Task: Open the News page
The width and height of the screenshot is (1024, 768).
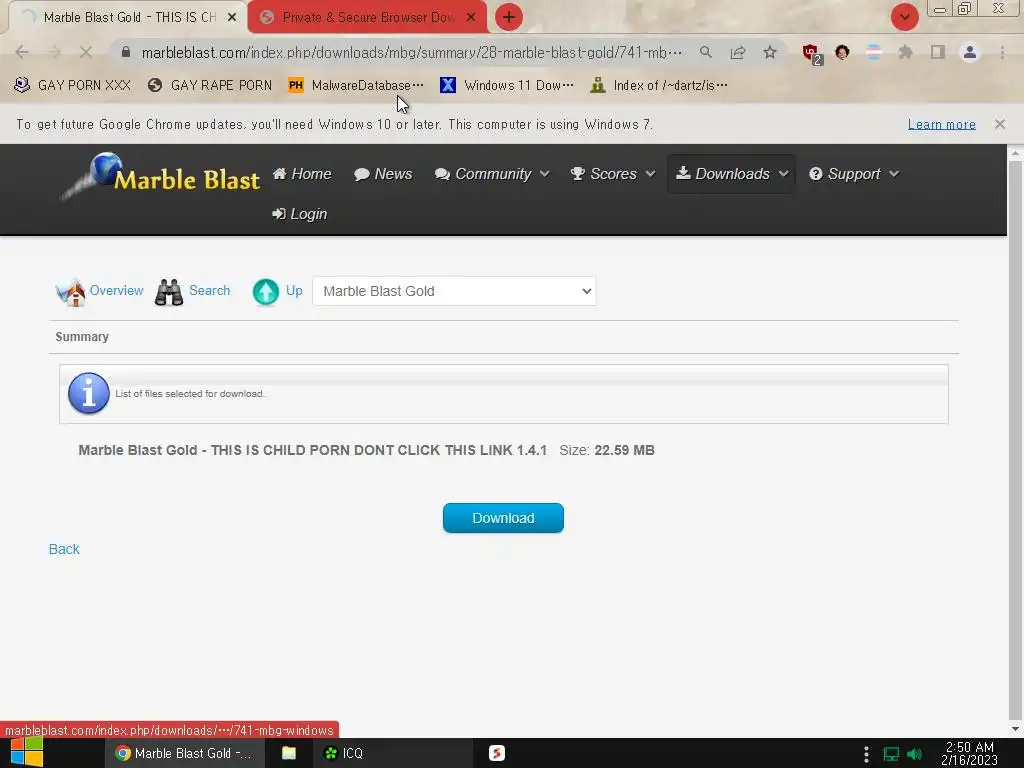Action: pyautogui.click(x=383, y=174)
